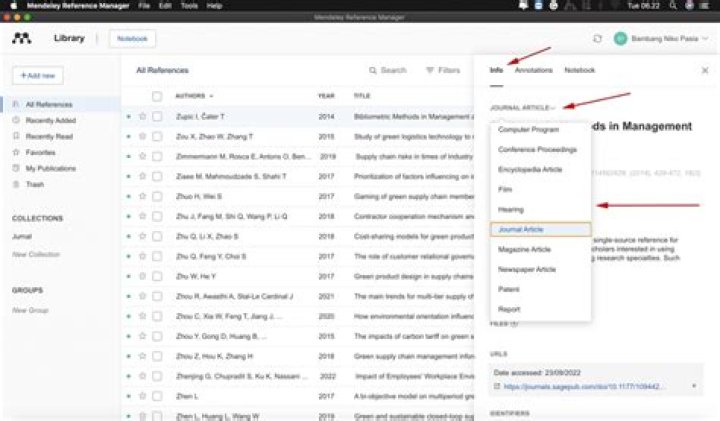Check the Zhu Q, Feng Y row checkbox
This screenshot has width=720, height=421.
tap(157, 256)
